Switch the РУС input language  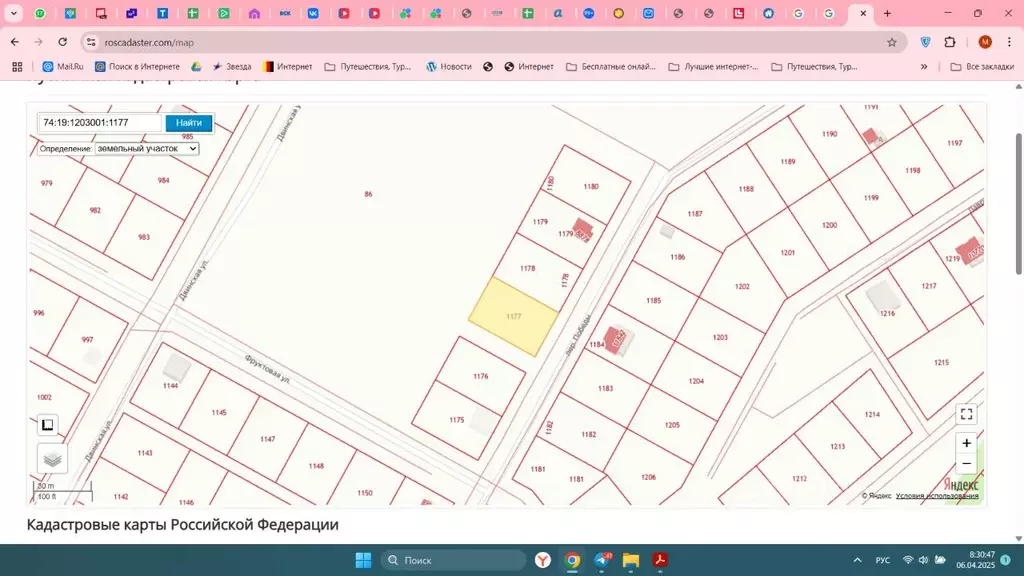tap(883, 560)
